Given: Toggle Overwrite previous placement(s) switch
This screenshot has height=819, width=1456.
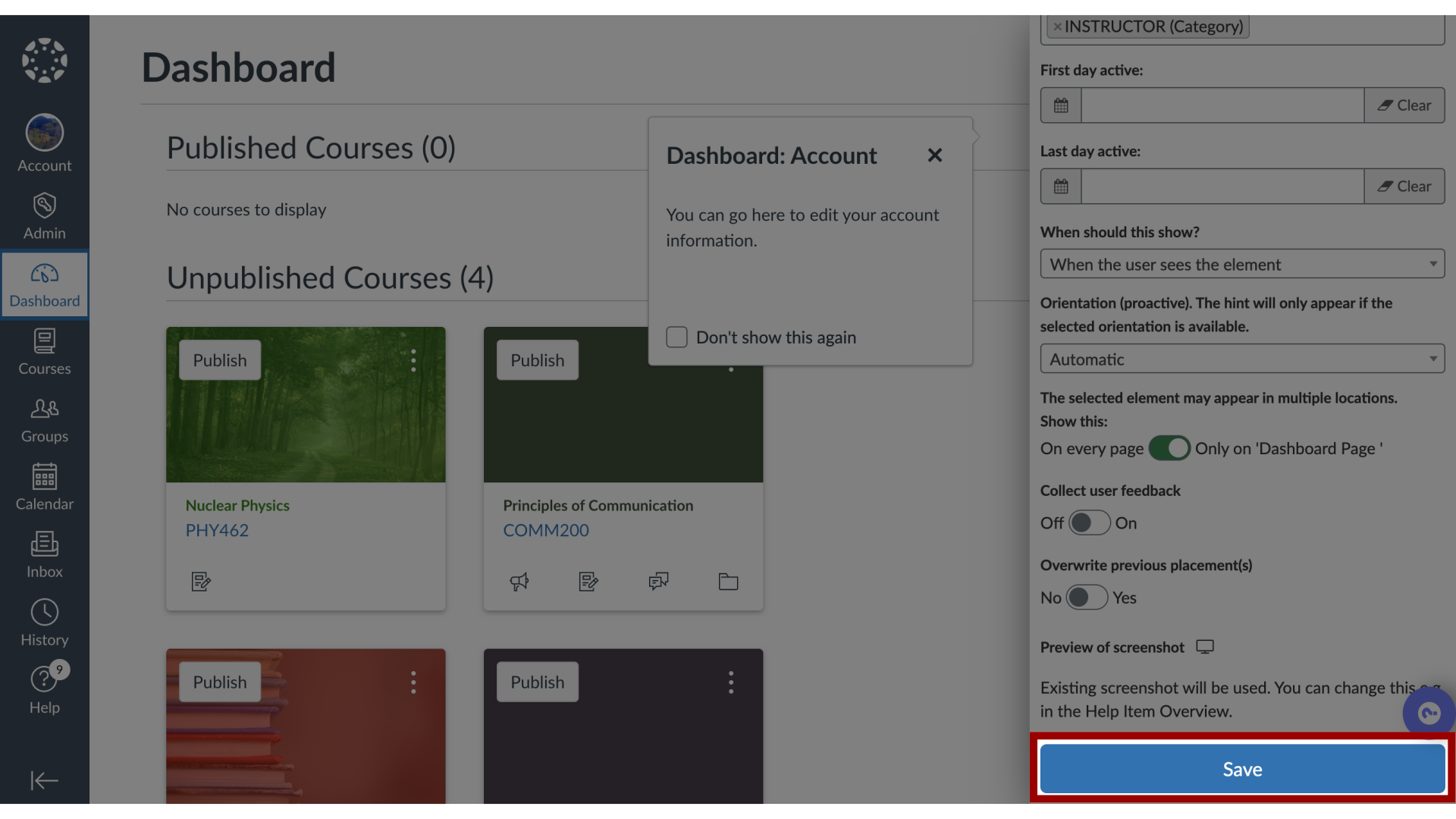Looking at the screenshot, I should click(1087, 598).
